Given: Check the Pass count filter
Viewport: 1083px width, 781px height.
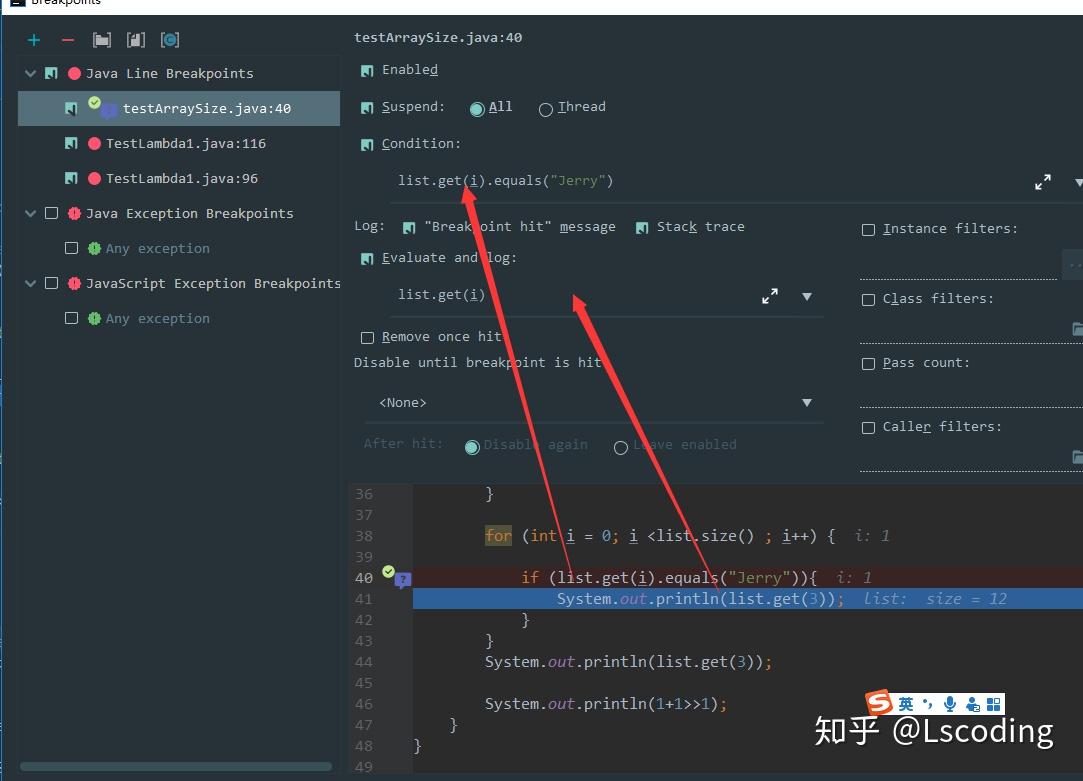Looking at the screenshot, I should [868, 364].
